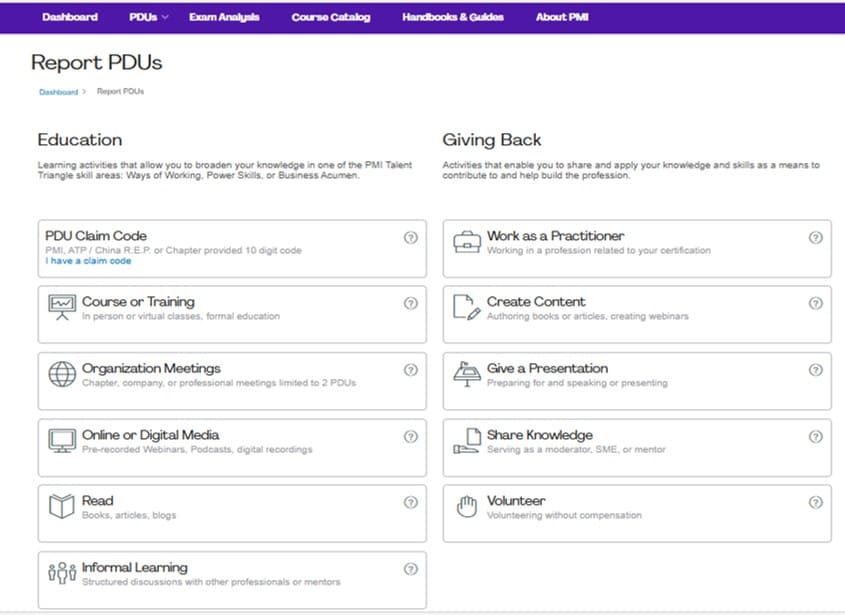Click the Online or Digital Media monitor icon
Screen dimensions: 845x615
point(62,441)
